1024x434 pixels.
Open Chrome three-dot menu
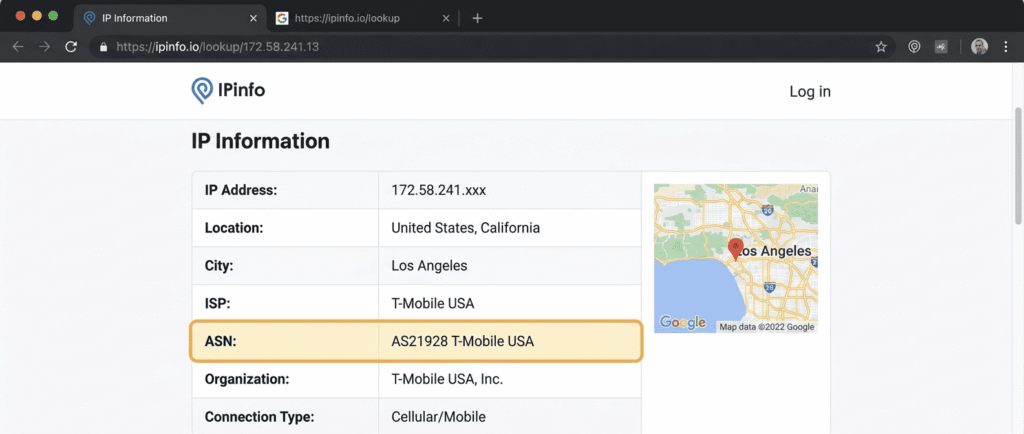(1006, 47)
